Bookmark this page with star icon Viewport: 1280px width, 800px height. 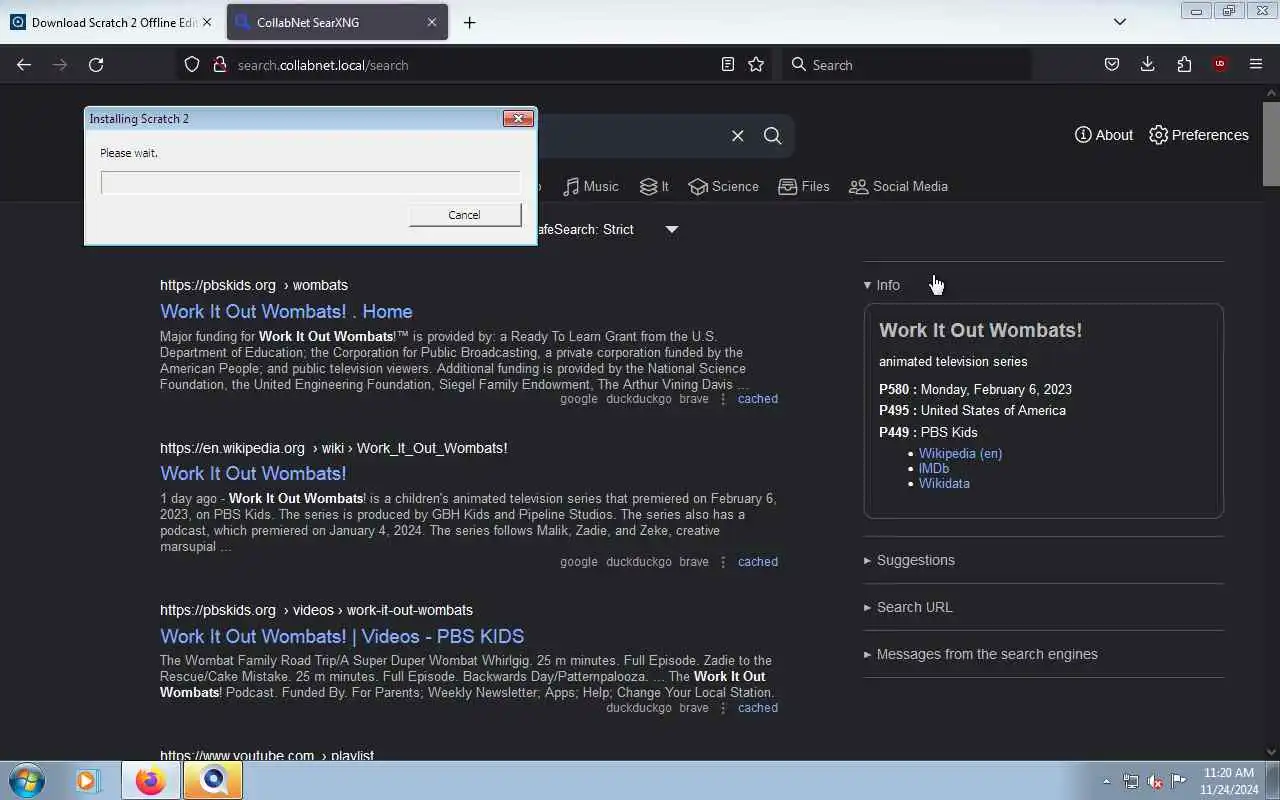pyautogui.click(x=756, y=65)
